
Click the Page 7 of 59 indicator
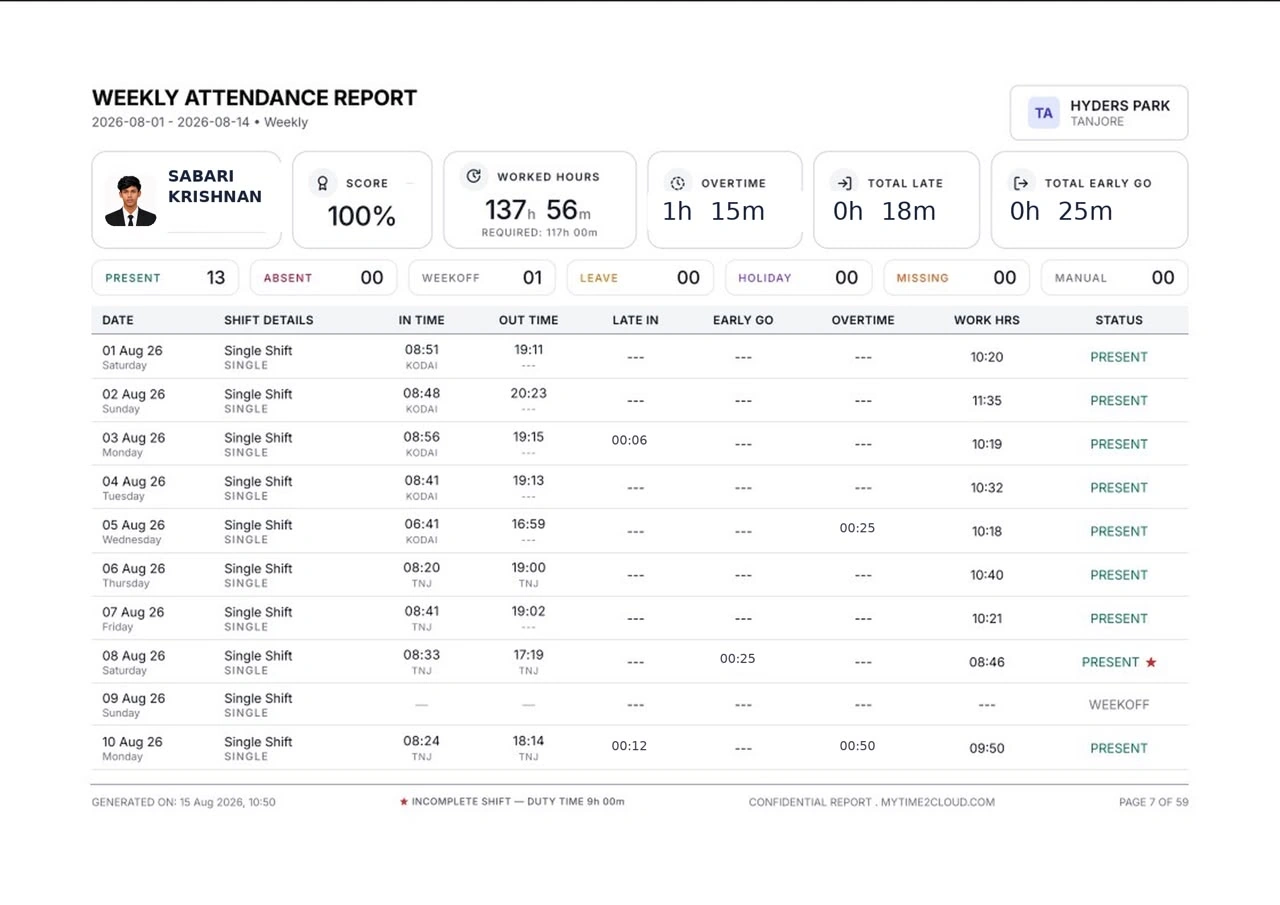point(1154,802)
